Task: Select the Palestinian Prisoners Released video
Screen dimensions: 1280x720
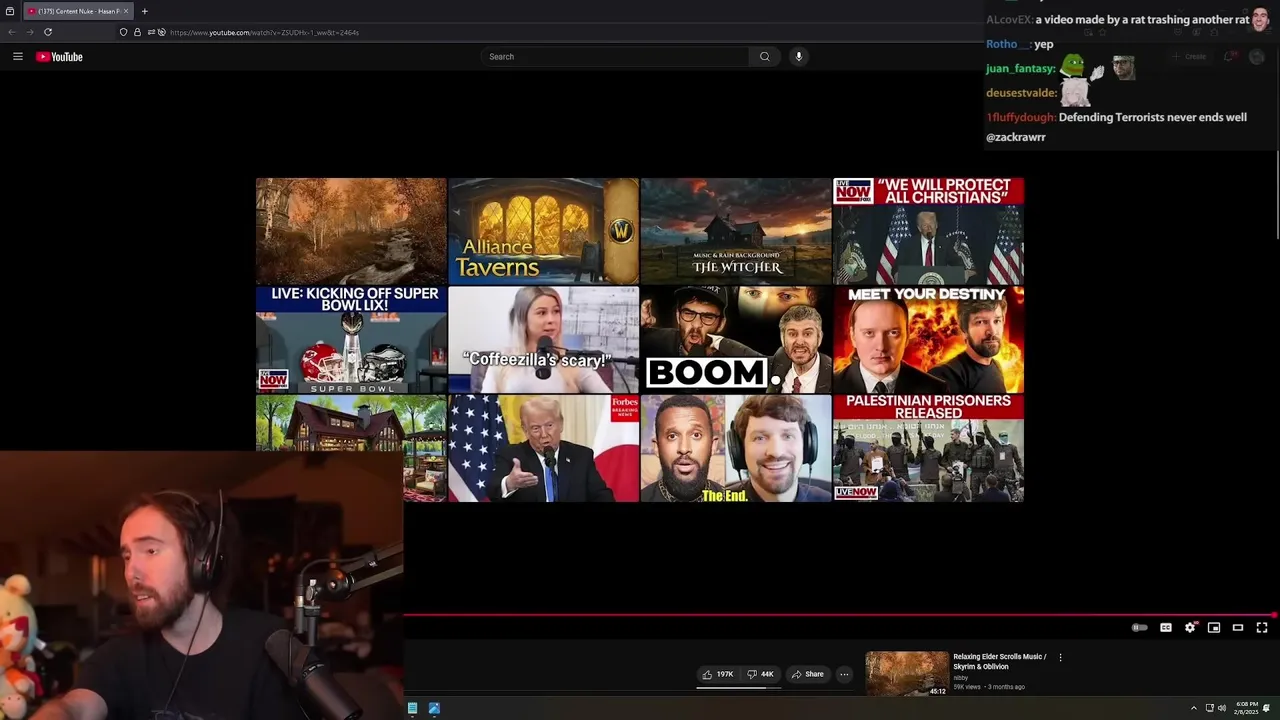Action: pos(928,448)
